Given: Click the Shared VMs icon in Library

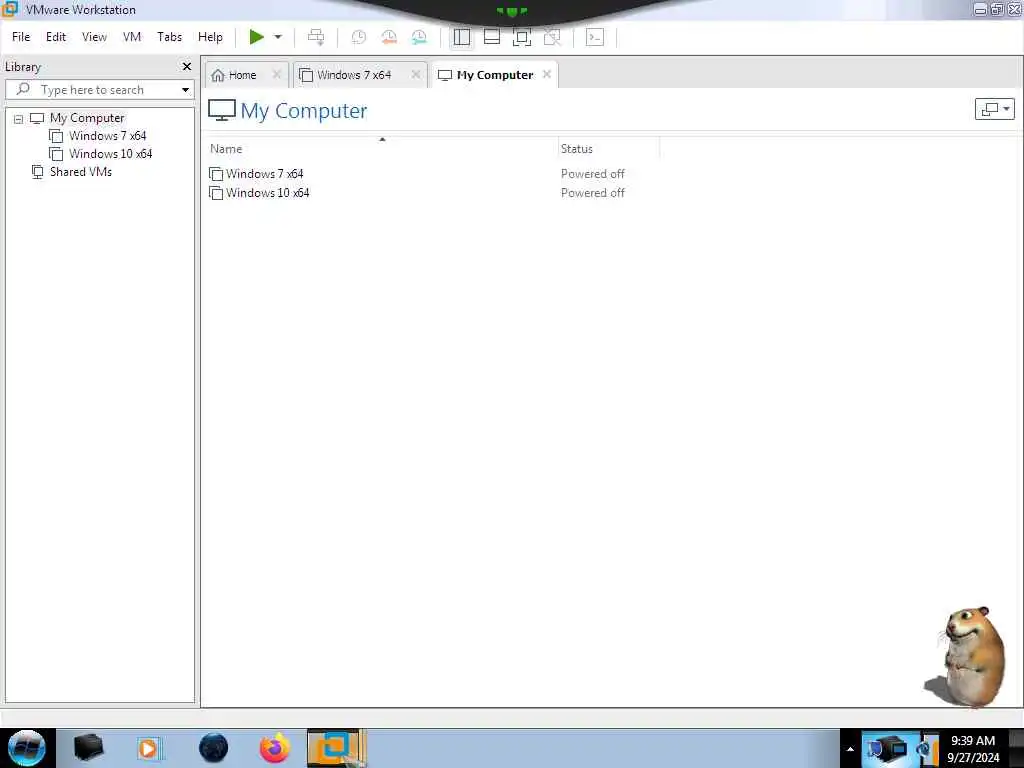Looking at the screenshot, I should point(38,172).
